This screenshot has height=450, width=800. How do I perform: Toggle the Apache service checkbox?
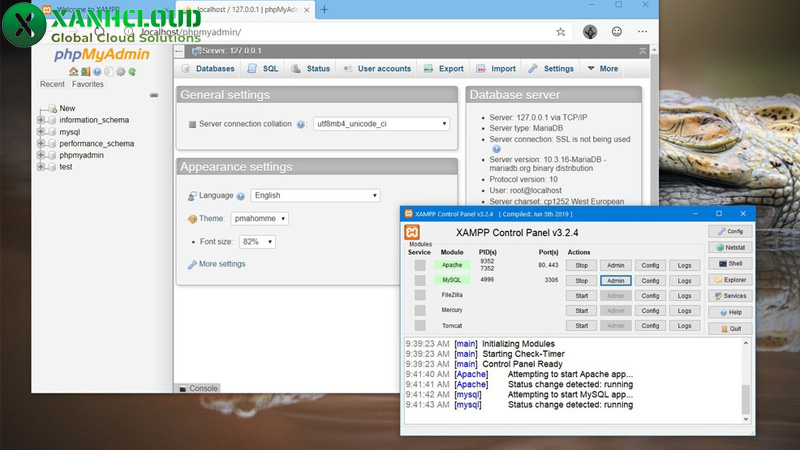(420, 265)
